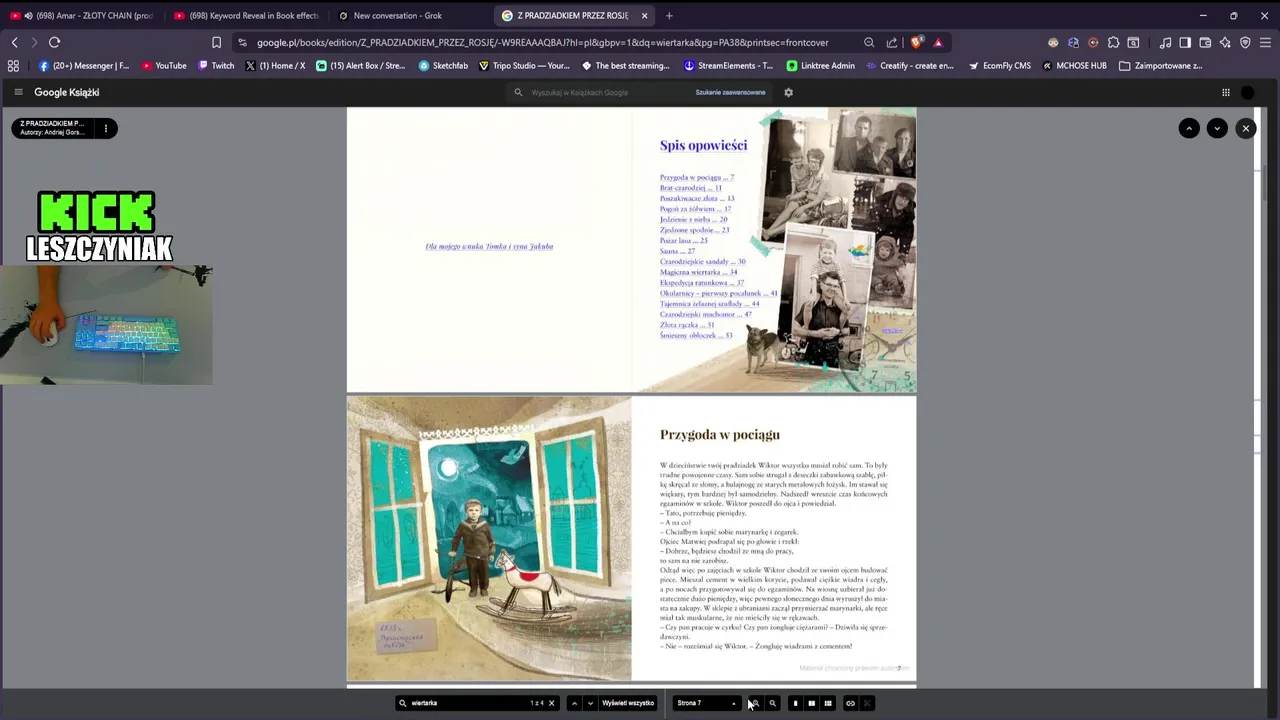The image size is (1280, 720).
Task: Switch to two-page view
Action: point(811,703)
